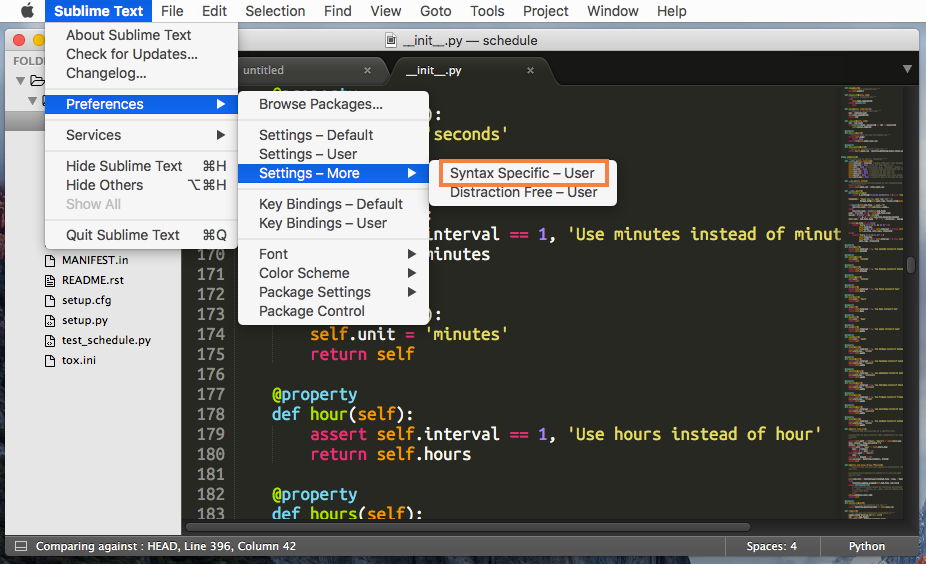Open the Selection menu
This screenshot has width=926, height=564.
click(275, 11)
